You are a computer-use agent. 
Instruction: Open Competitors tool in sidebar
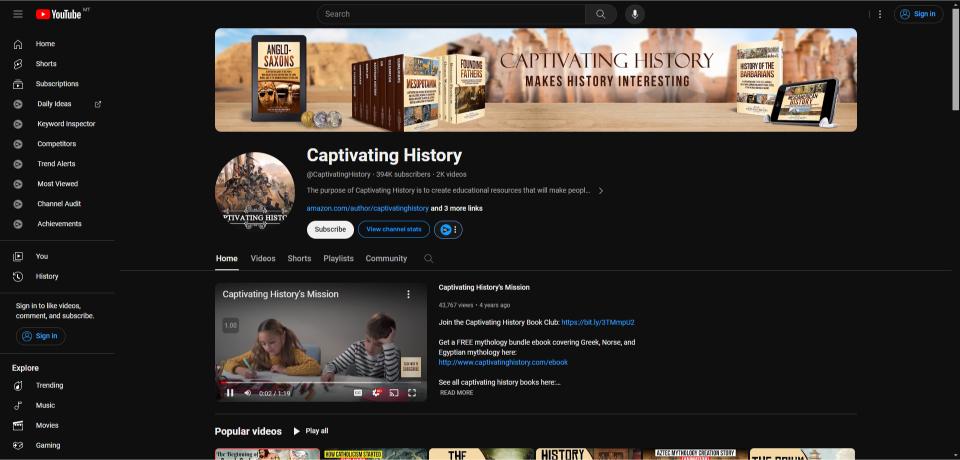(56, 144)
